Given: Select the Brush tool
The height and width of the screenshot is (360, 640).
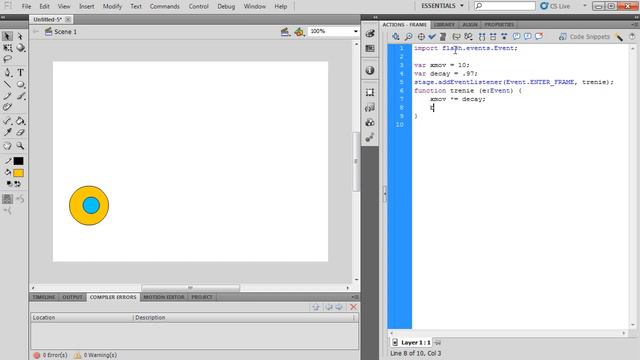Looking at the screenshot, I should [x=20, y=96].
